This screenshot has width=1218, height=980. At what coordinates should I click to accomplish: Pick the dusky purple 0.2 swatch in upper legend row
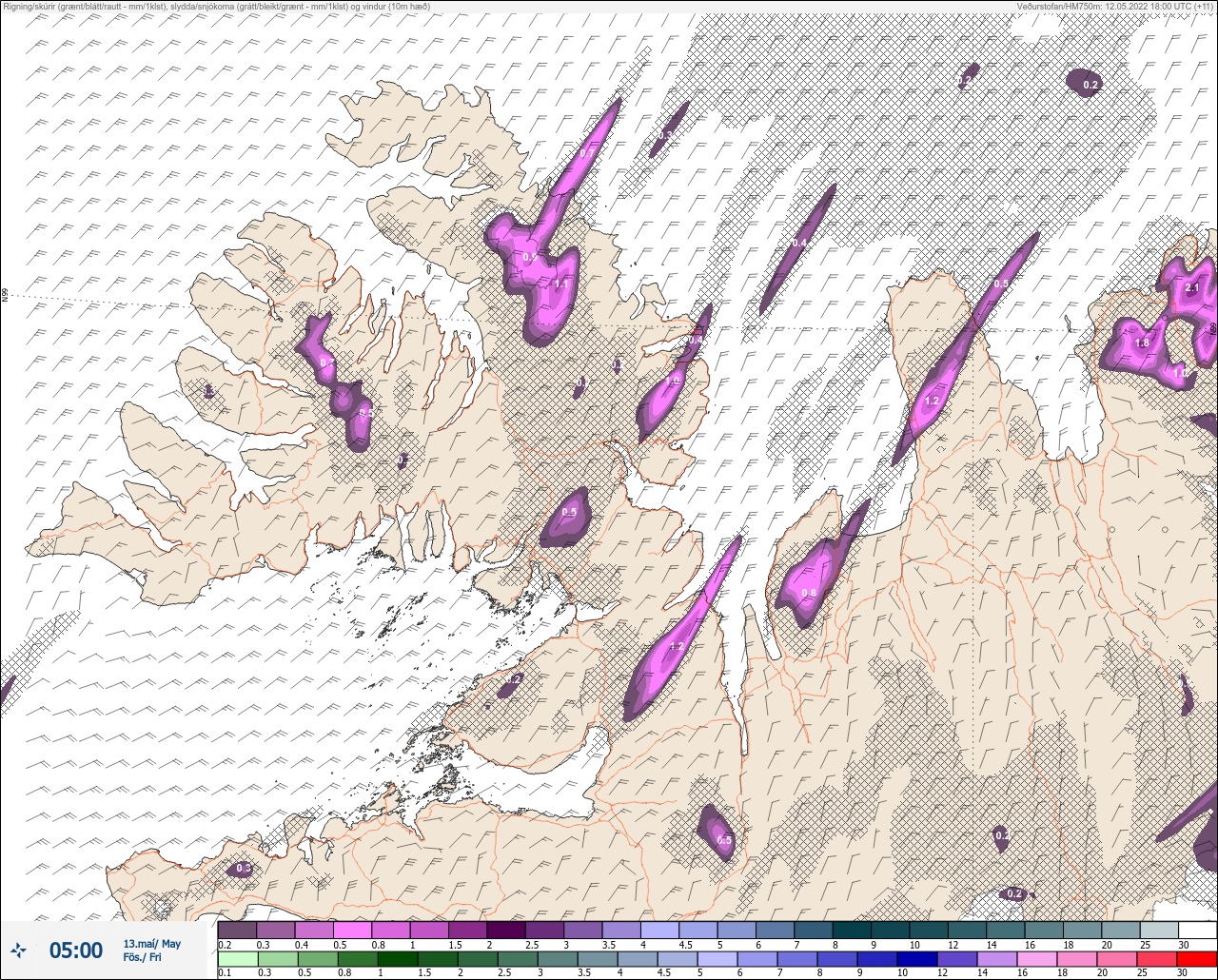point(237,930)
